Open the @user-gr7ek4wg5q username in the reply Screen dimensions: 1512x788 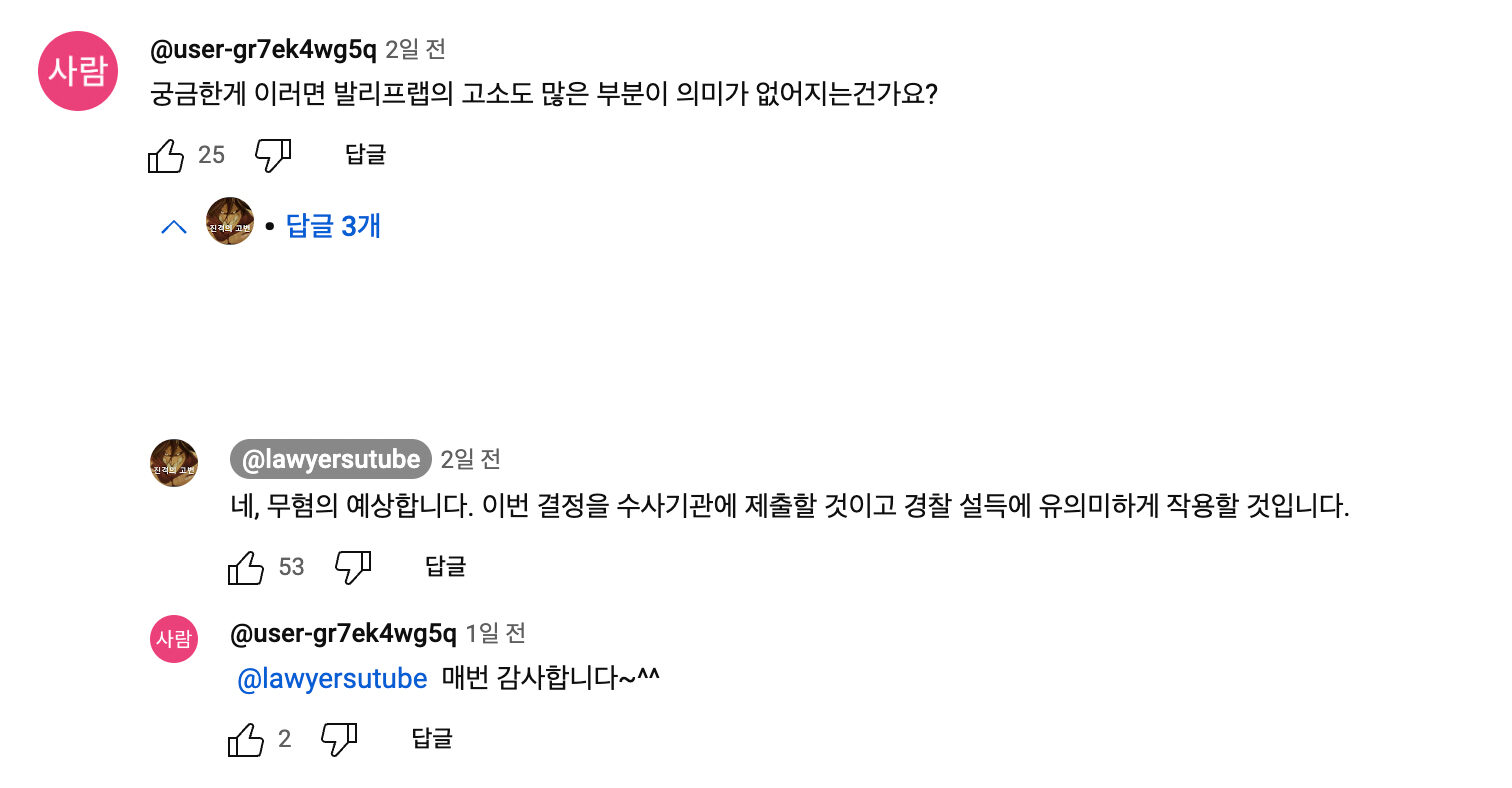point(343,633)
